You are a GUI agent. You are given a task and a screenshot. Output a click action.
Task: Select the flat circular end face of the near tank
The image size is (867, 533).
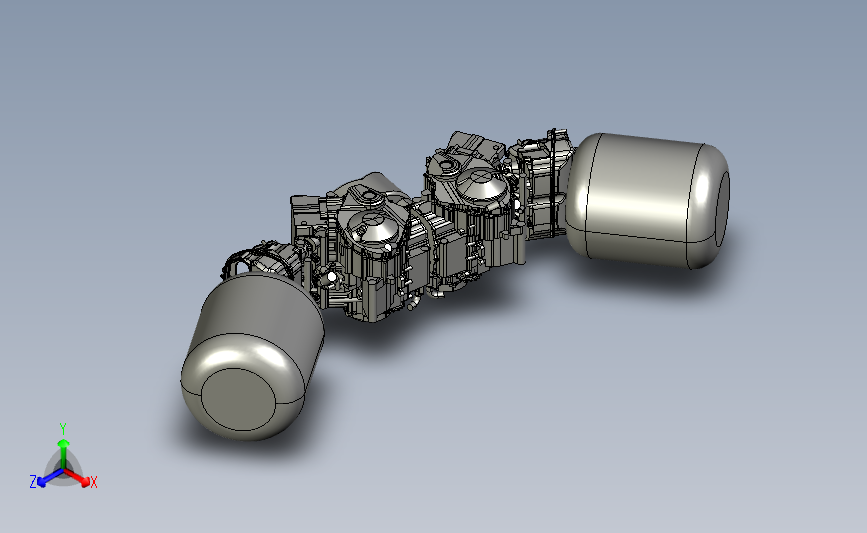click(x=238, y=399)
